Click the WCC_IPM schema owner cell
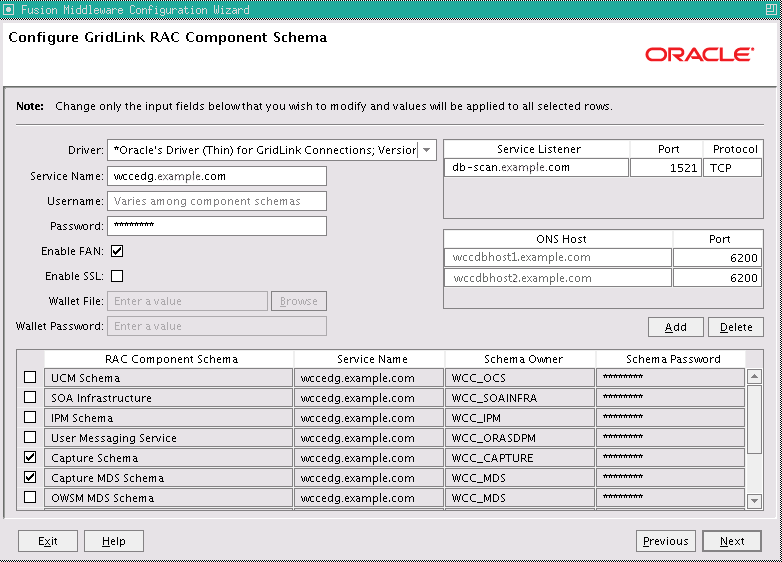782x562 pixels. tap(520, 418)
